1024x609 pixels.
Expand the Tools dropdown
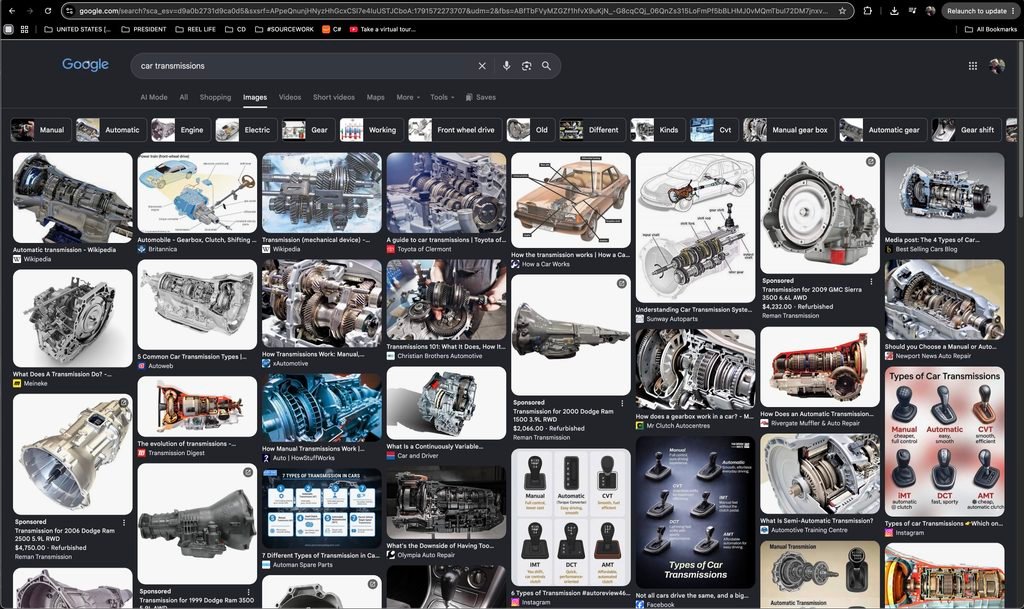pos(442,97)
